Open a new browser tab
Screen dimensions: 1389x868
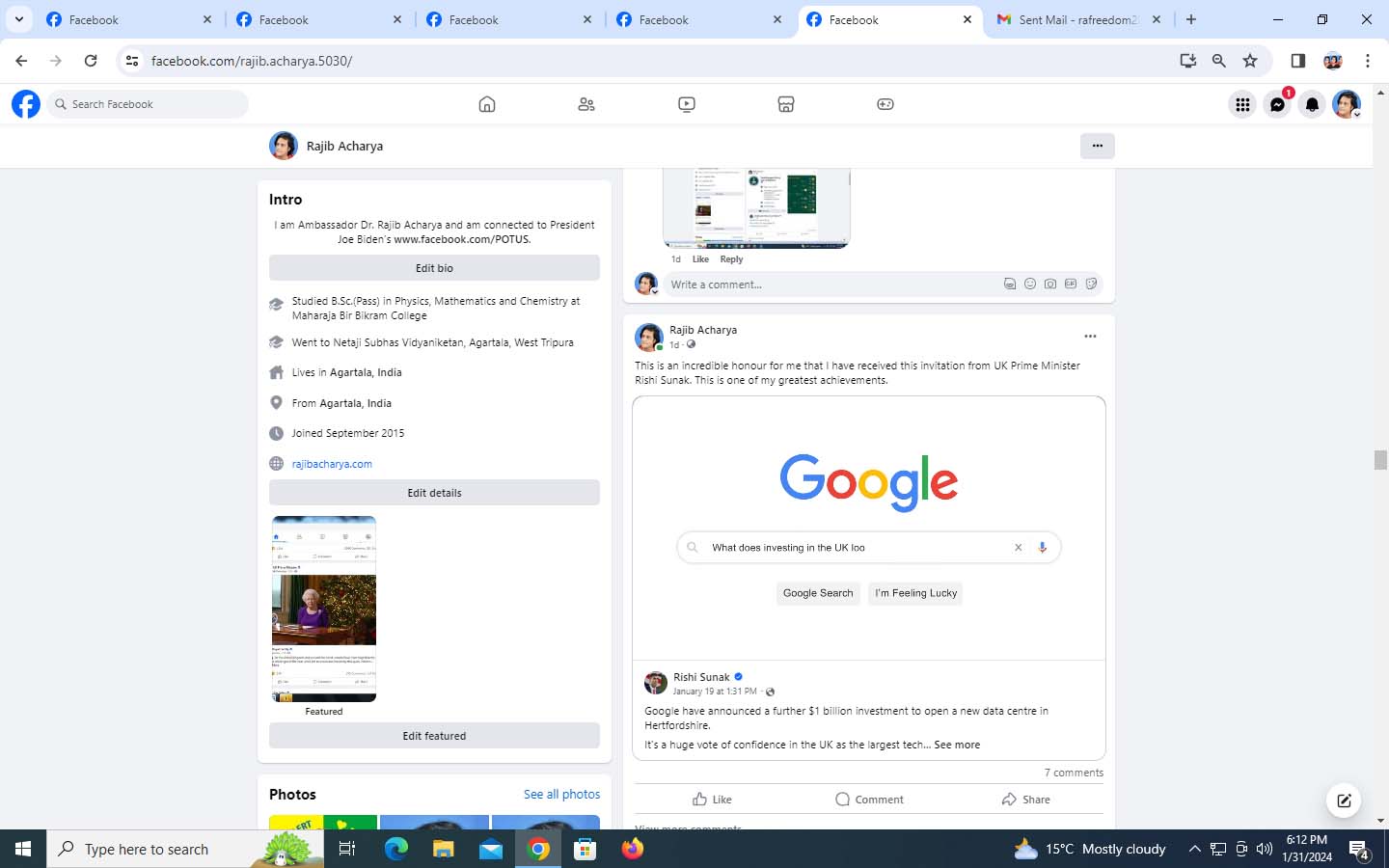(1191, 19)
